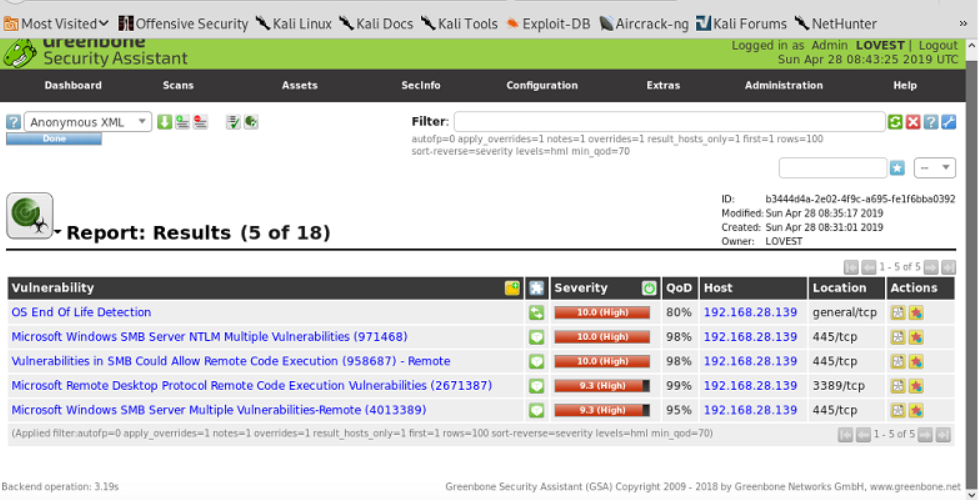Open the Offensive Security bookmark
The height and width of the screenshot is (500, 979).
(x=183, y=24)
